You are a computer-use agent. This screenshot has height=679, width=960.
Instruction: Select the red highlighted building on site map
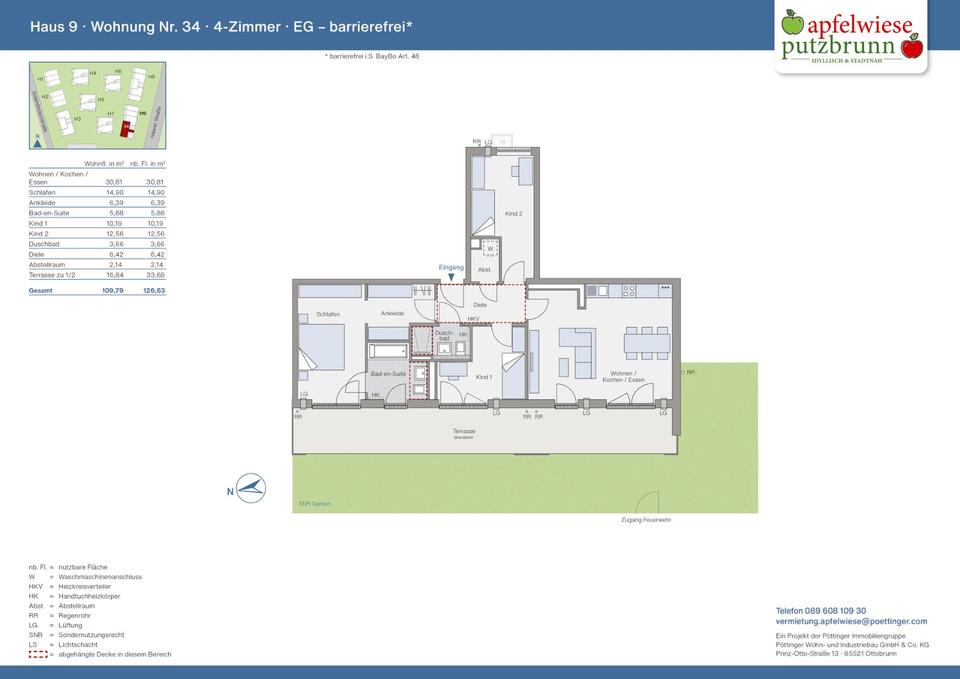click(126, 128)
